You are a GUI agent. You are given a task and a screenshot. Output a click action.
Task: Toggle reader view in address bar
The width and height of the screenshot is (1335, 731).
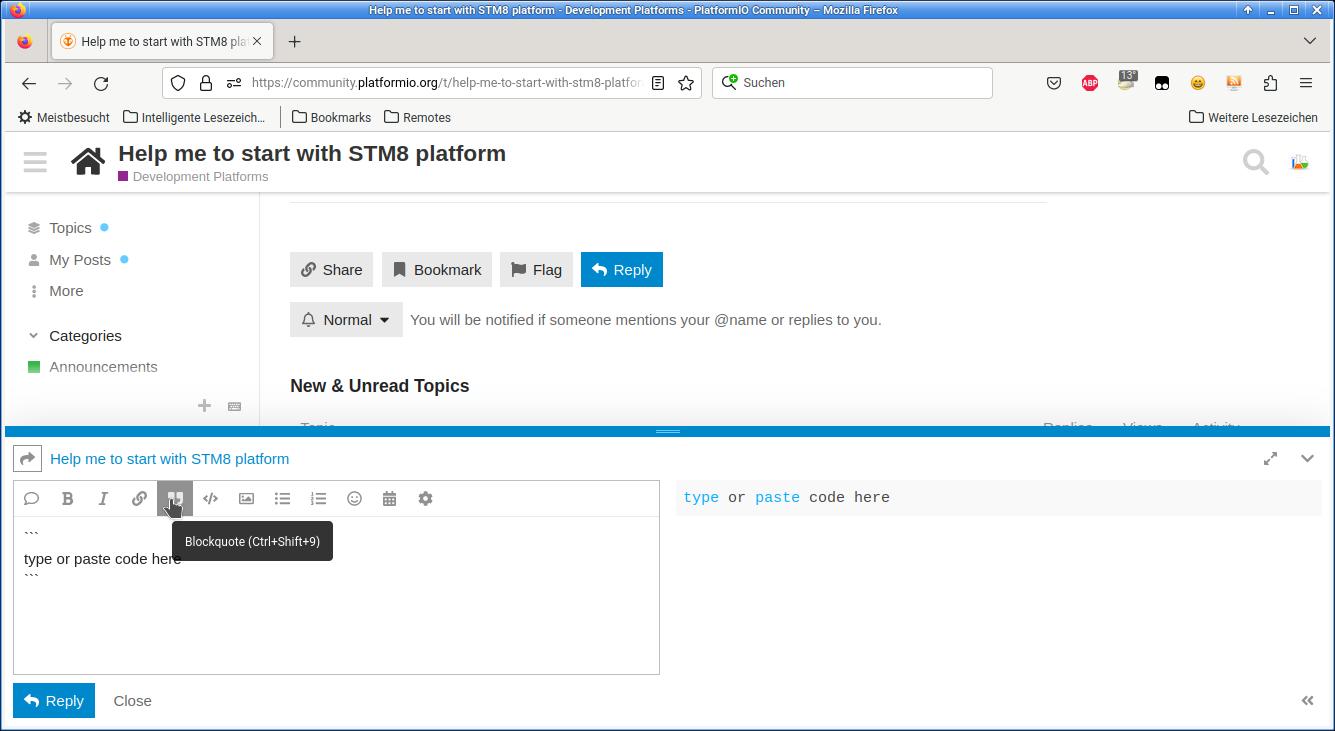pos(658,83)
